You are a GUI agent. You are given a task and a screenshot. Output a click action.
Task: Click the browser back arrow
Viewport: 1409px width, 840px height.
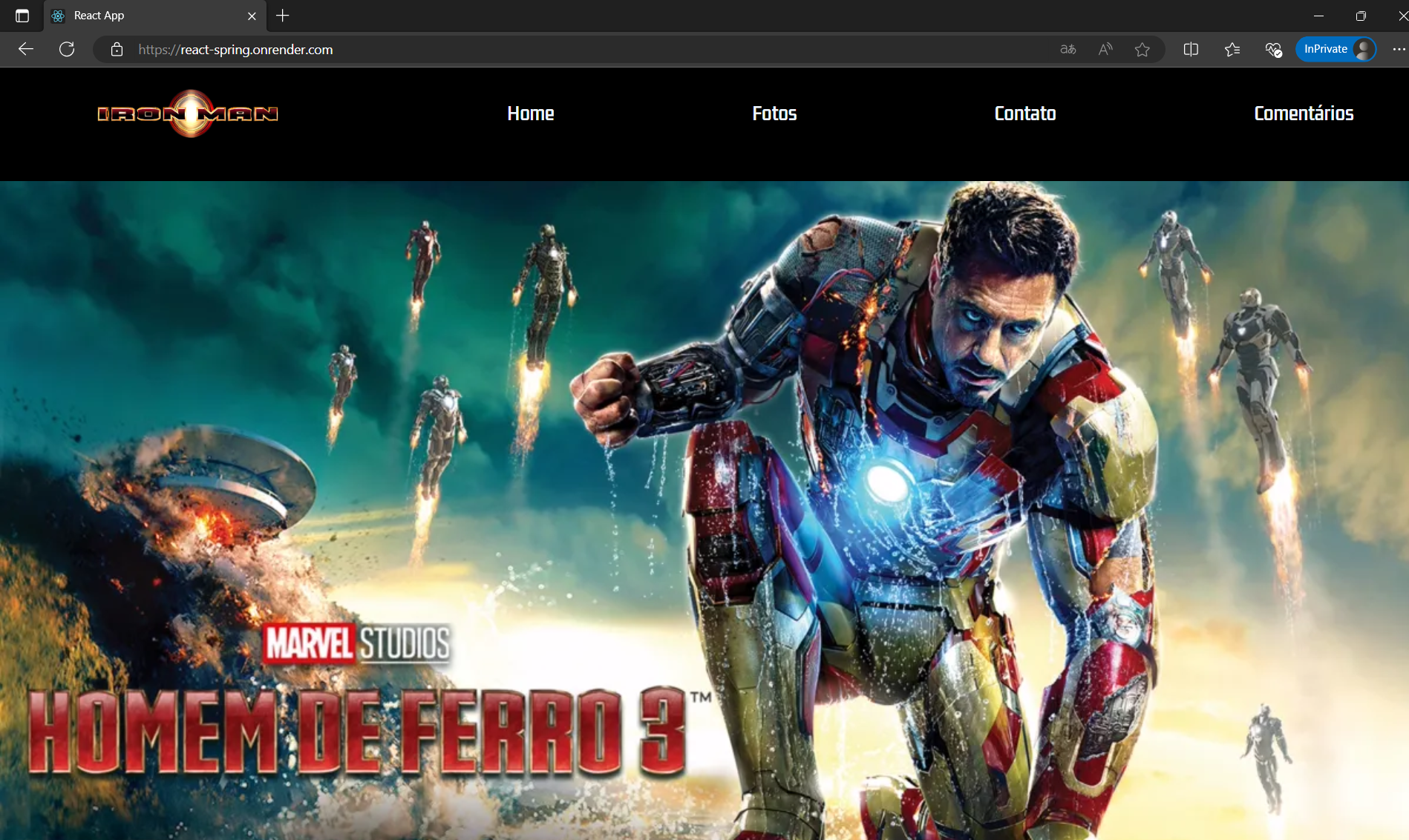coord(26,50)
